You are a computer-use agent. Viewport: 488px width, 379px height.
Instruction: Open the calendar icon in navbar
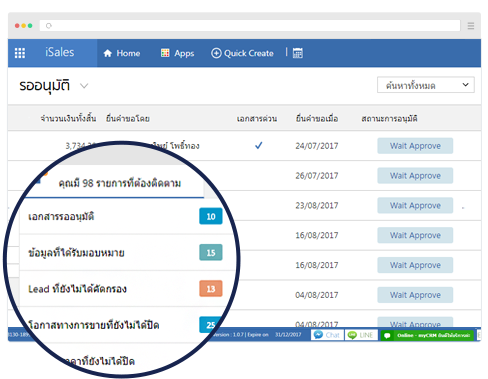[x=298, y=53]
